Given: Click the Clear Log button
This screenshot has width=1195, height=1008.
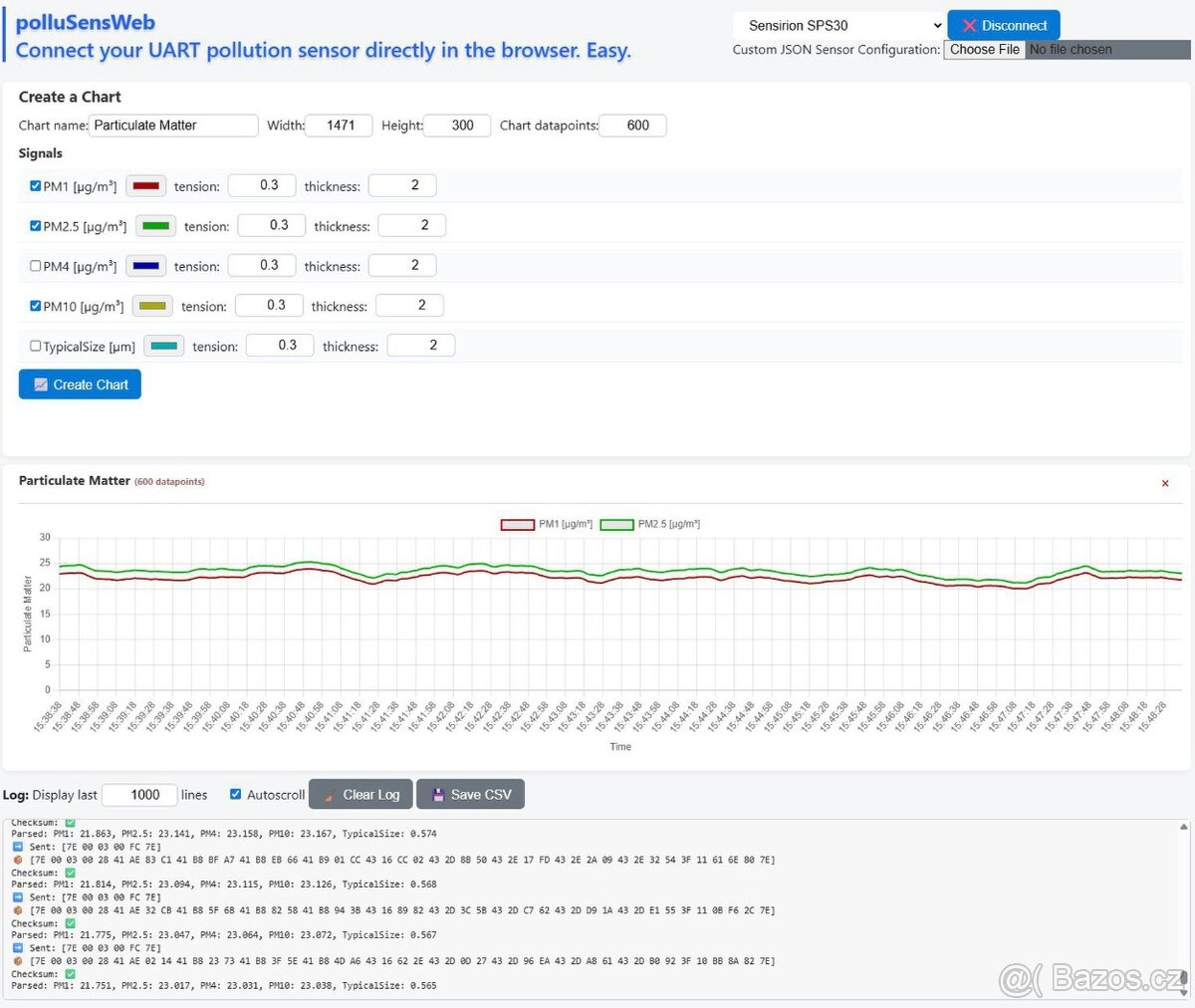Looking at the screenshot, I should (x=360, y=795).
